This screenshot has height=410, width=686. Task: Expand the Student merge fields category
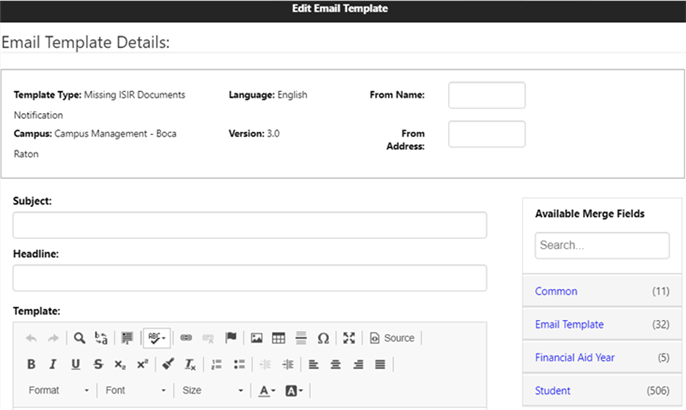pos(602,390)
